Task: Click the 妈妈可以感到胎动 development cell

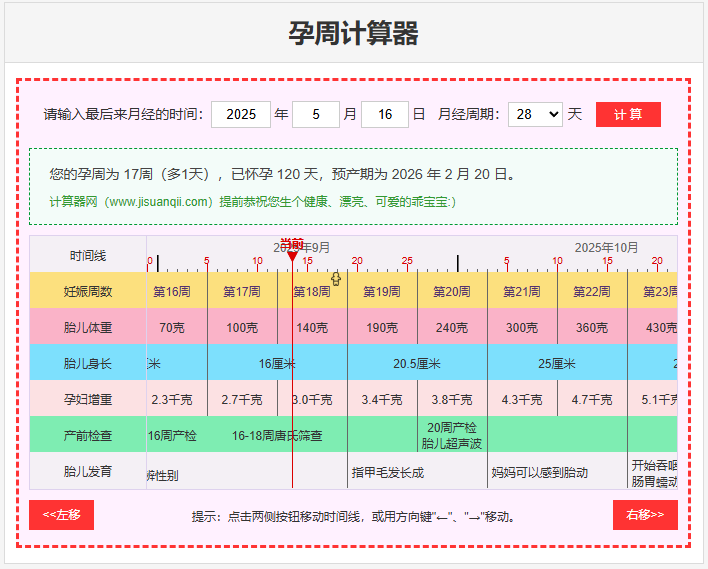Action: pyautogui.click(x=539, y=472)
